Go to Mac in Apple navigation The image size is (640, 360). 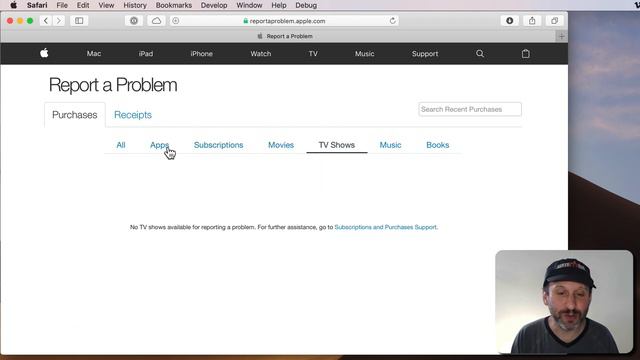(94, 53)
